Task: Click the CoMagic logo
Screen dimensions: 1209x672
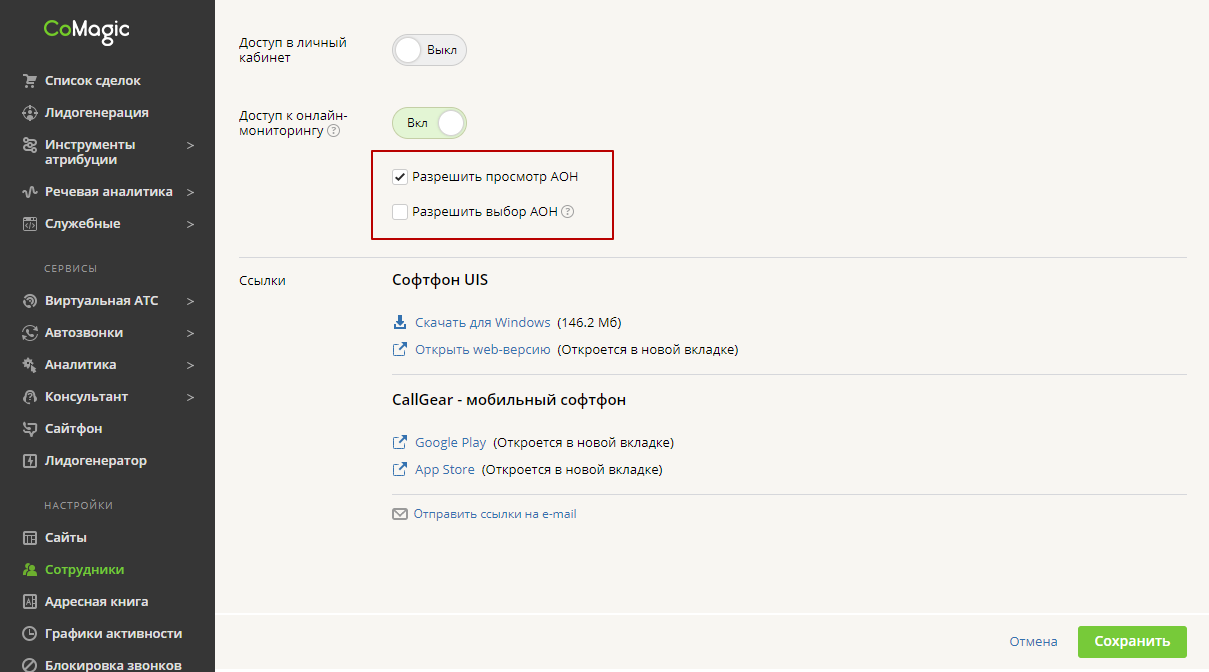Action: [x=87, y=31]
